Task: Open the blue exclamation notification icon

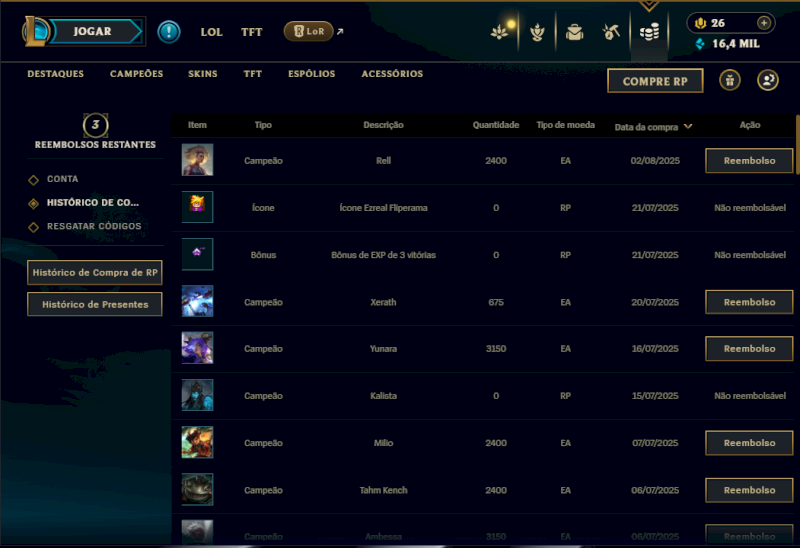Action: click(168, 32)
